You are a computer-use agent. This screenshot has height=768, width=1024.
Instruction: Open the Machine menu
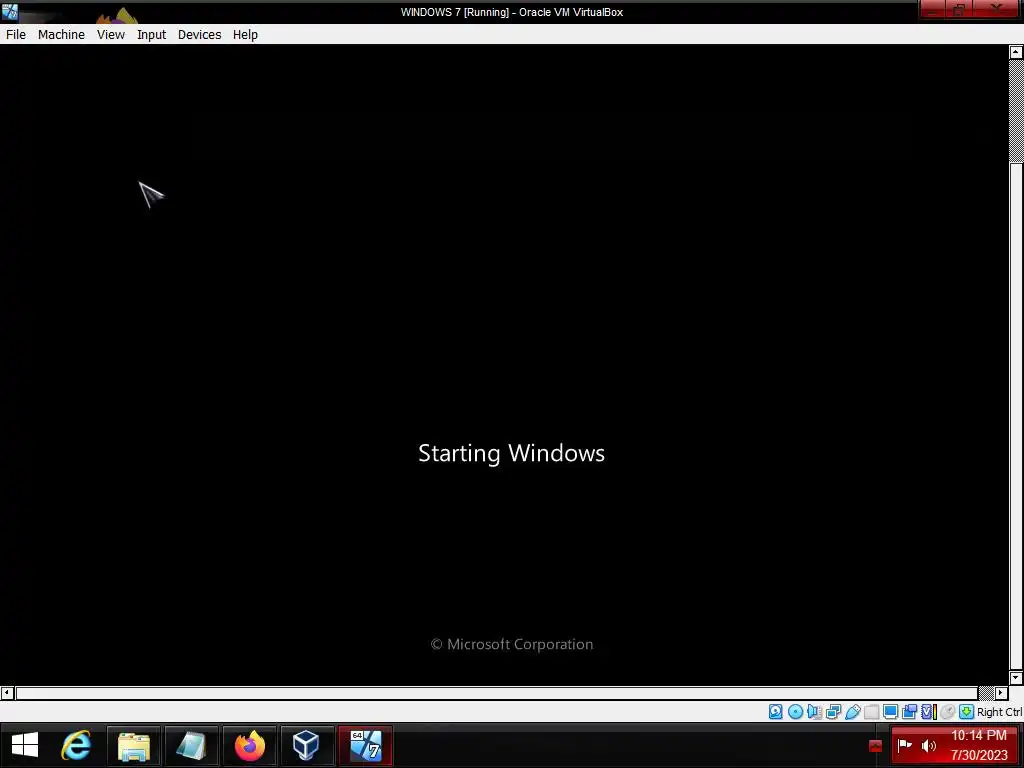pyautogui.click(x=61, y=35)
